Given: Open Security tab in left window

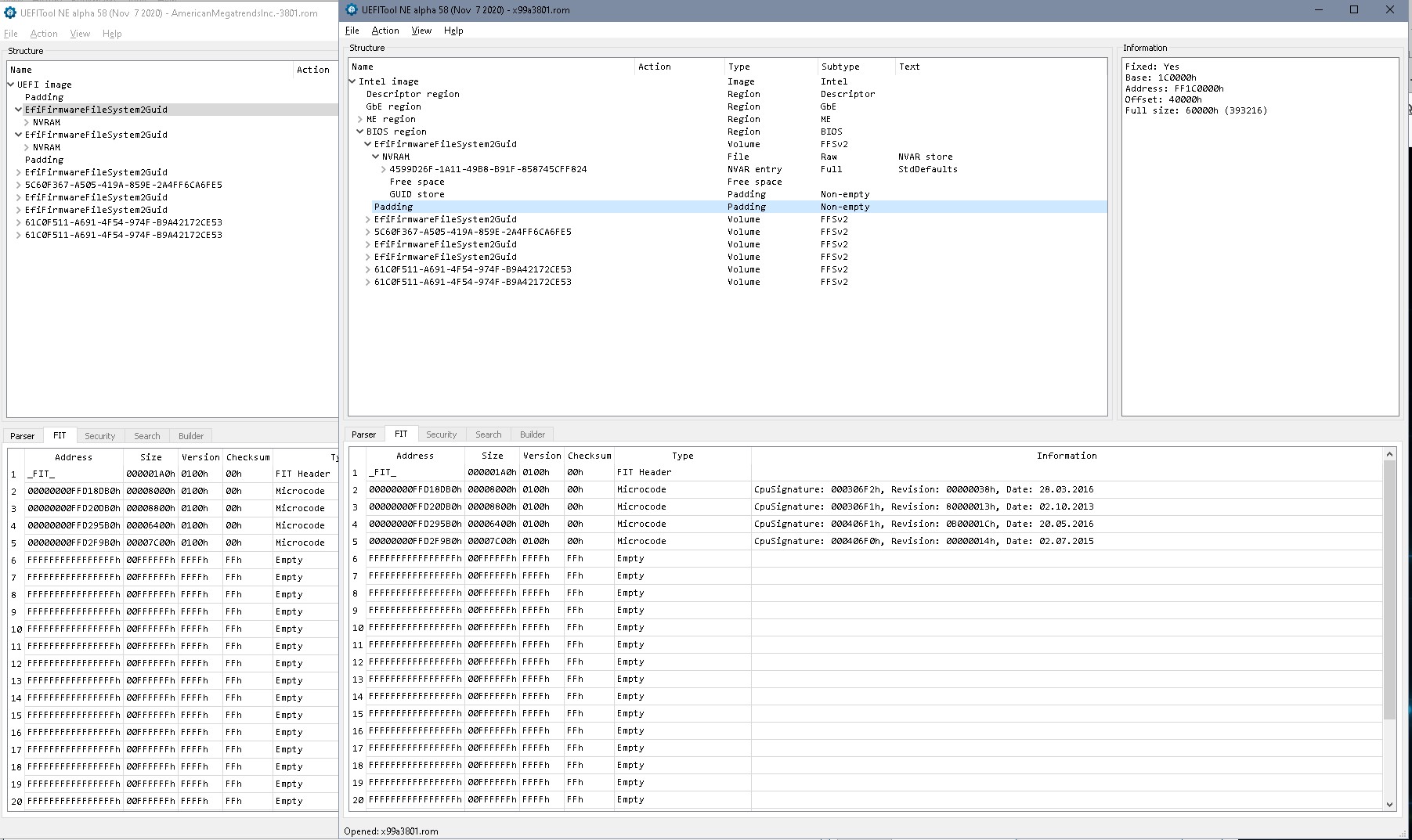Looking at the screenshot, I should click(99, 436).
